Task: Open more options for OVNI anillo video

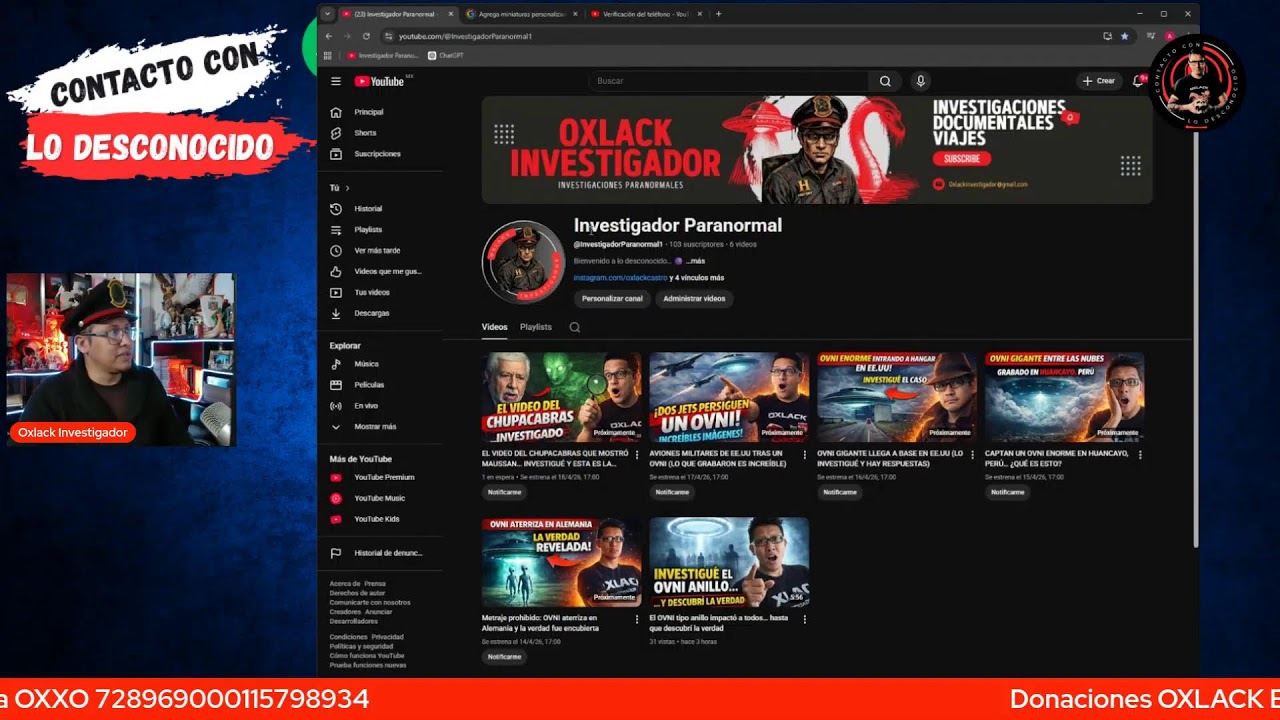Action: tap(804, 619)
